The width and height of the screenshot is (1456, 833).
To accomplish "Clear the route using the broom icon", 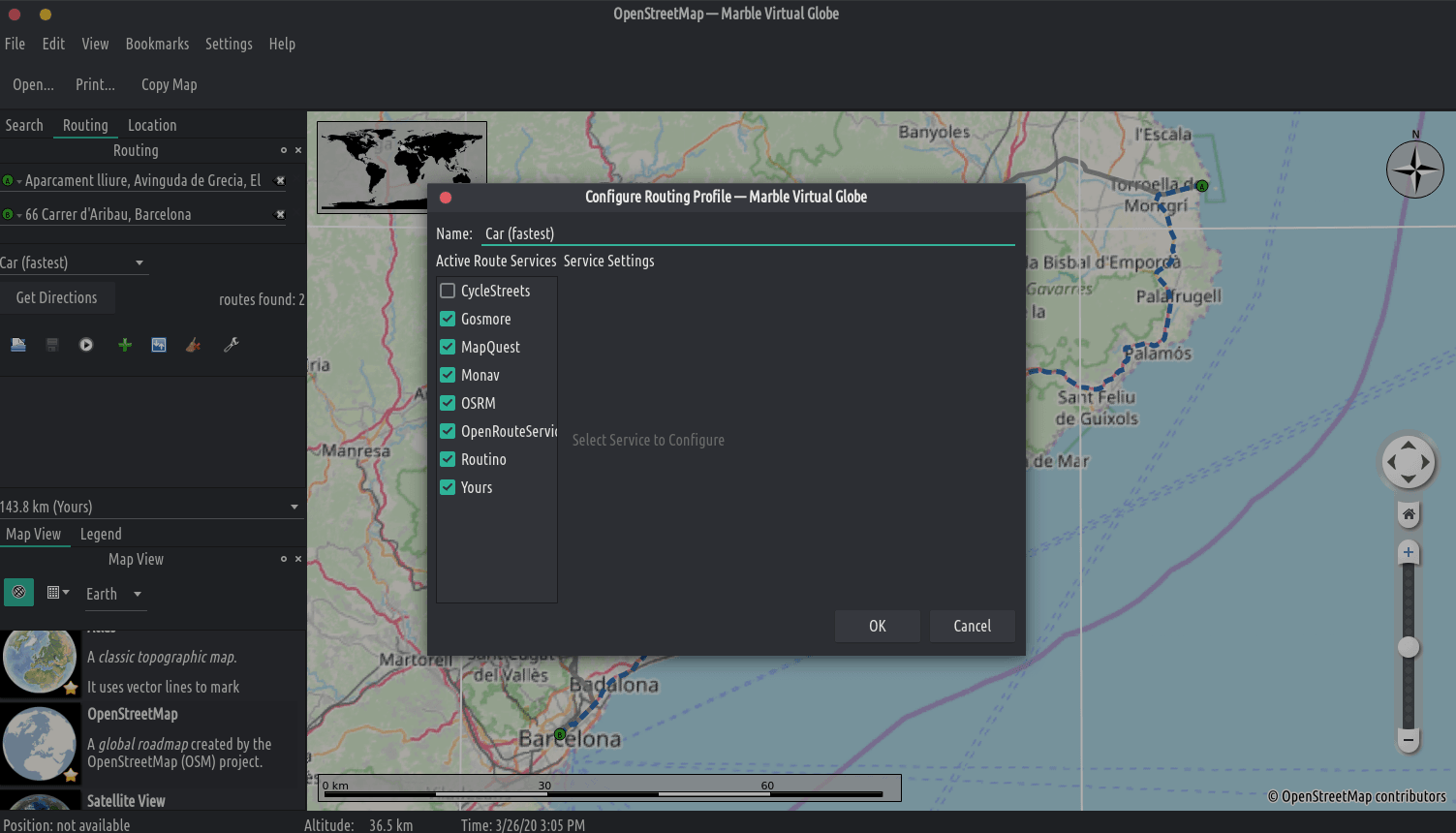I will tap(194, 345).
